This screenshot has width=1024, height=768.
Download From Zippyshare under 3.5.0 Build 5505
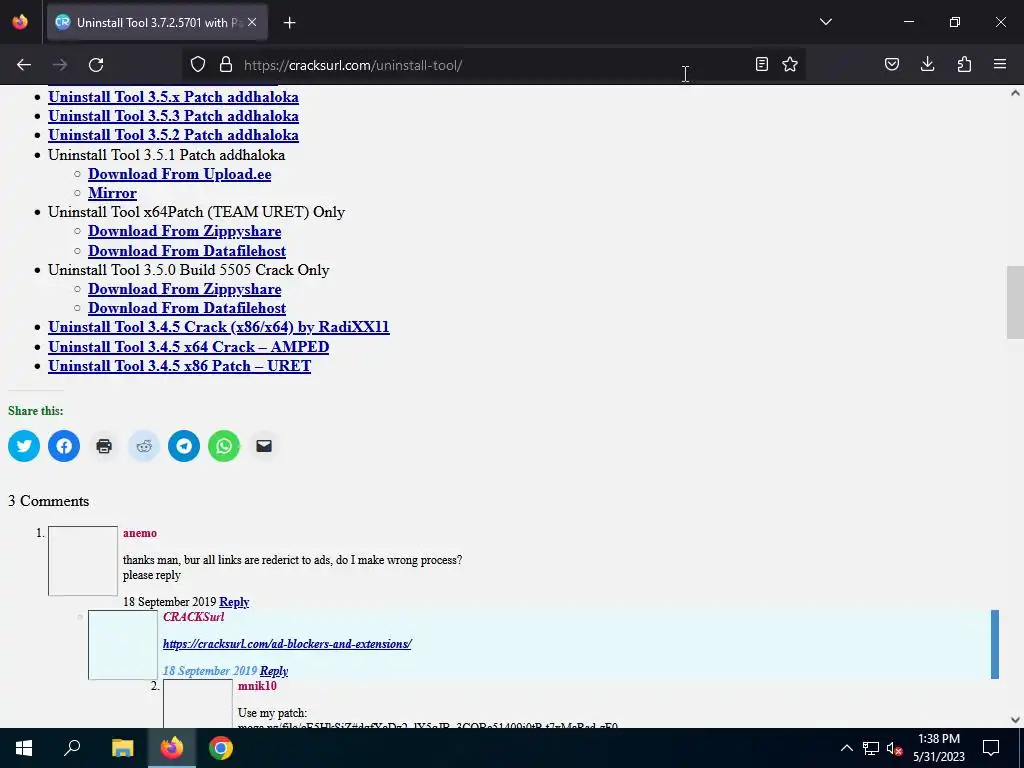185,289
